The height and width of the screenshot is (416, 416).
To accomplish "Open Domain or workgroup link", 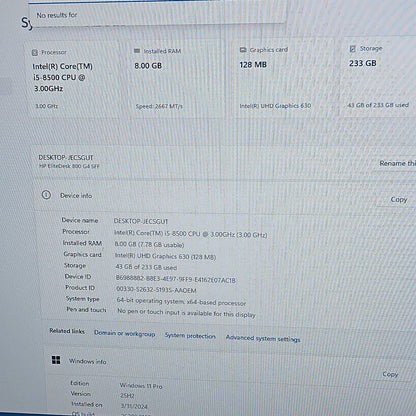I will [x=124, y=333].
